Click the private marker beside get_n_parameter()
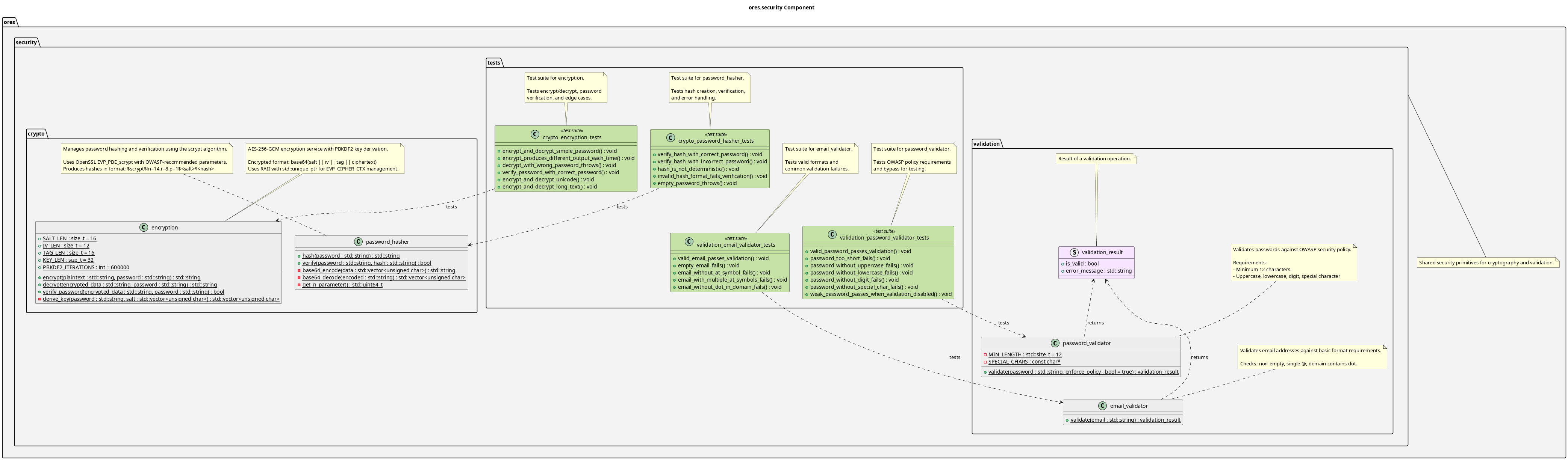This screenshot has width=1568, height=460. [300, 285]
